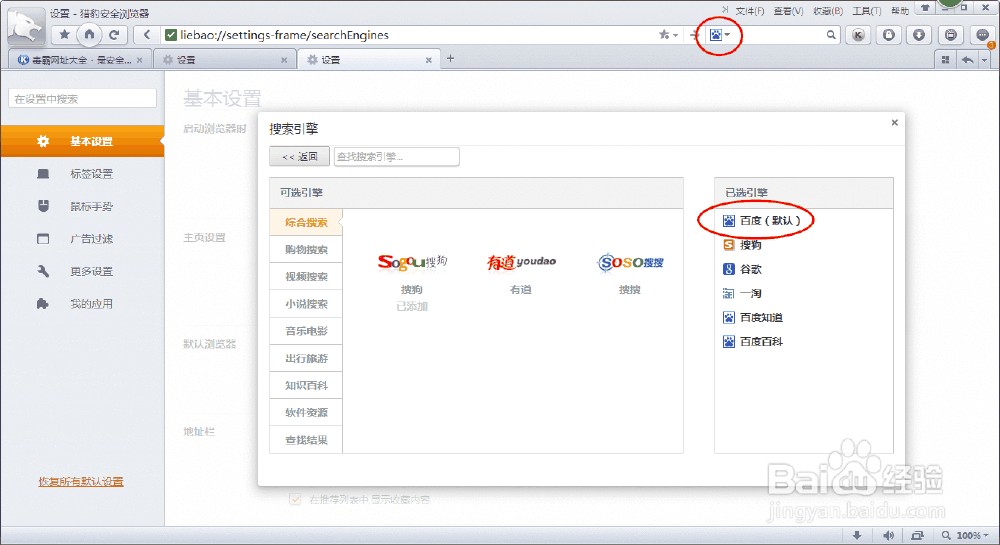Select 搜狗 in selected engines list
Image resolution: width=1000 pixels, height=545 pixels.
[742, 245]
